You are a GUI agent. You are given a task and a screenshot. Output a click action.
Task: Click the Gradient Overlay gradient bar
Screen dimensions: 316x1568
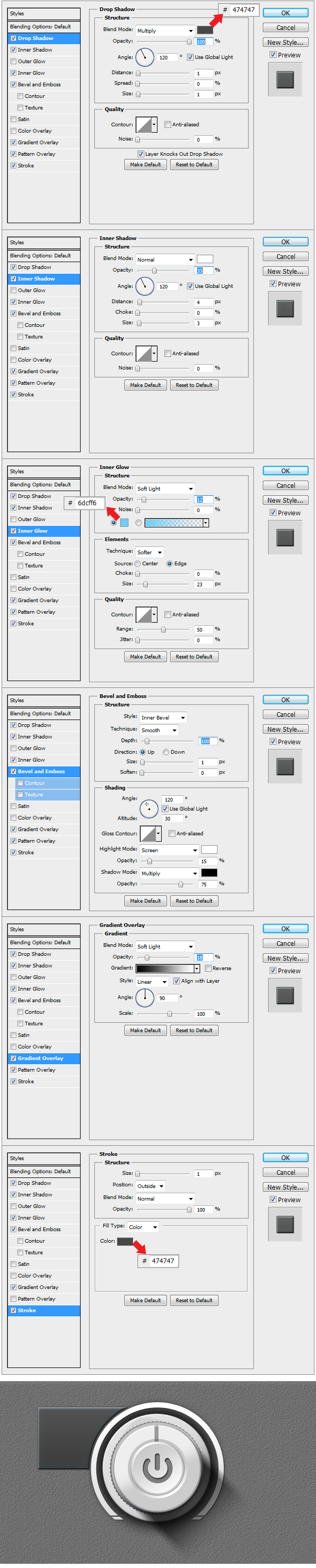[x=165, y=968]
